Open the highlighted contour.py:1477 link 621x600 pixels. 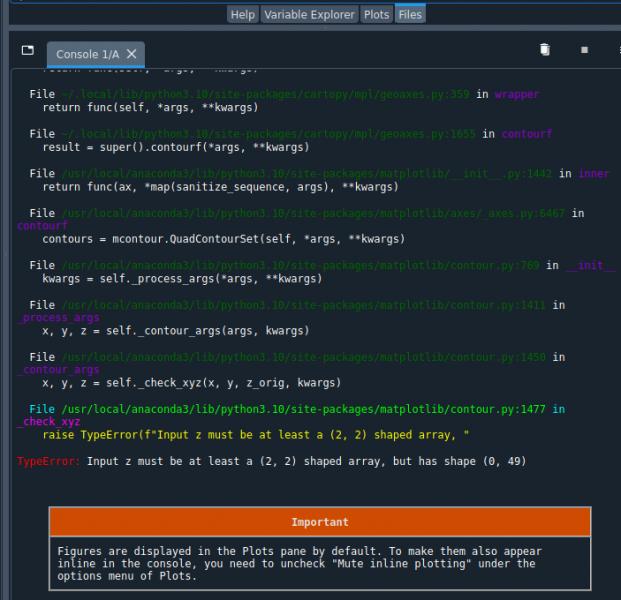[303, 409]
